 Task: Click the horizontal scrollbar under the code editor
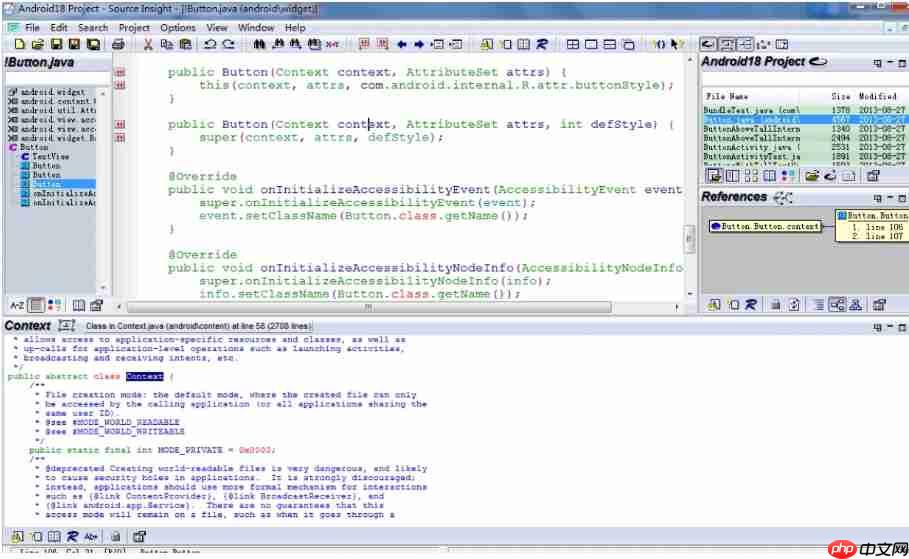369,307
